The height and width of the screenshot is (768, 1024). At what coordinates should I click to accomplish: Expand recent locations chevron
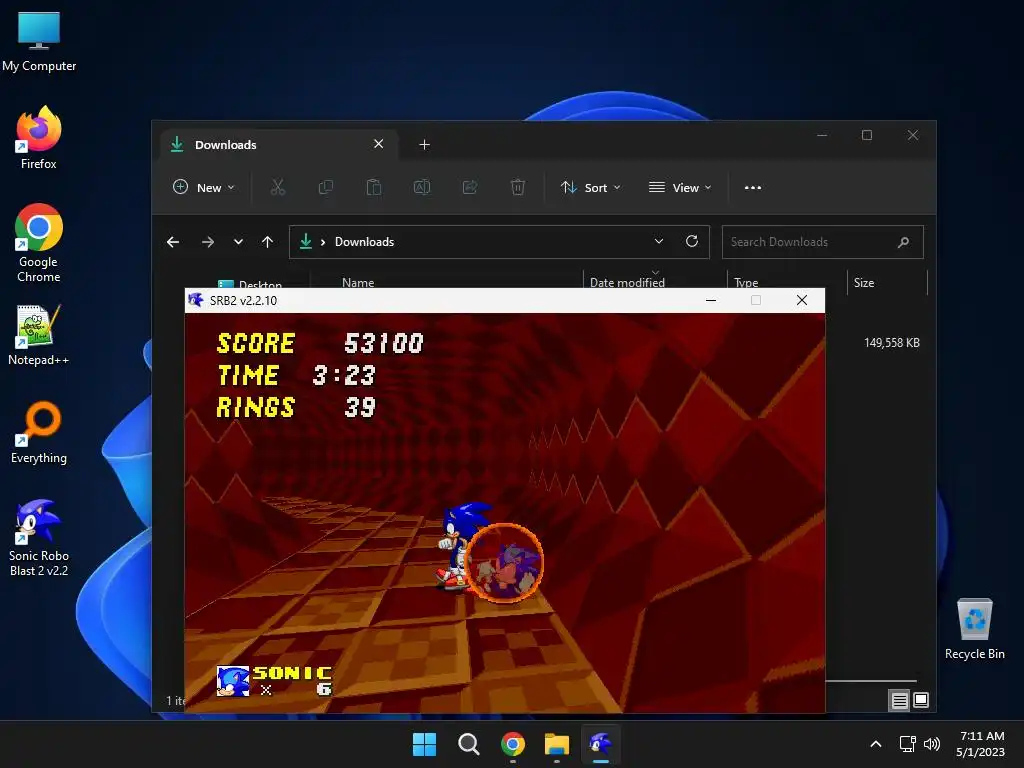[x=238, y=242]
